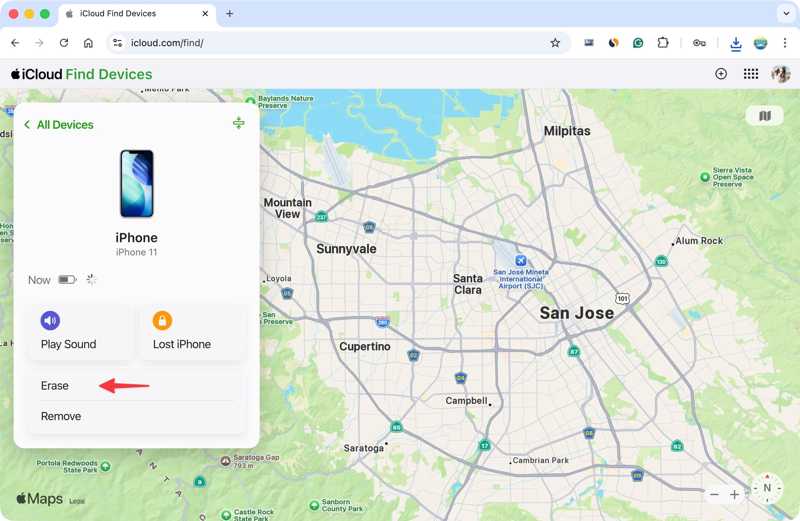Click the browser forward arrow

coord(39,43)
